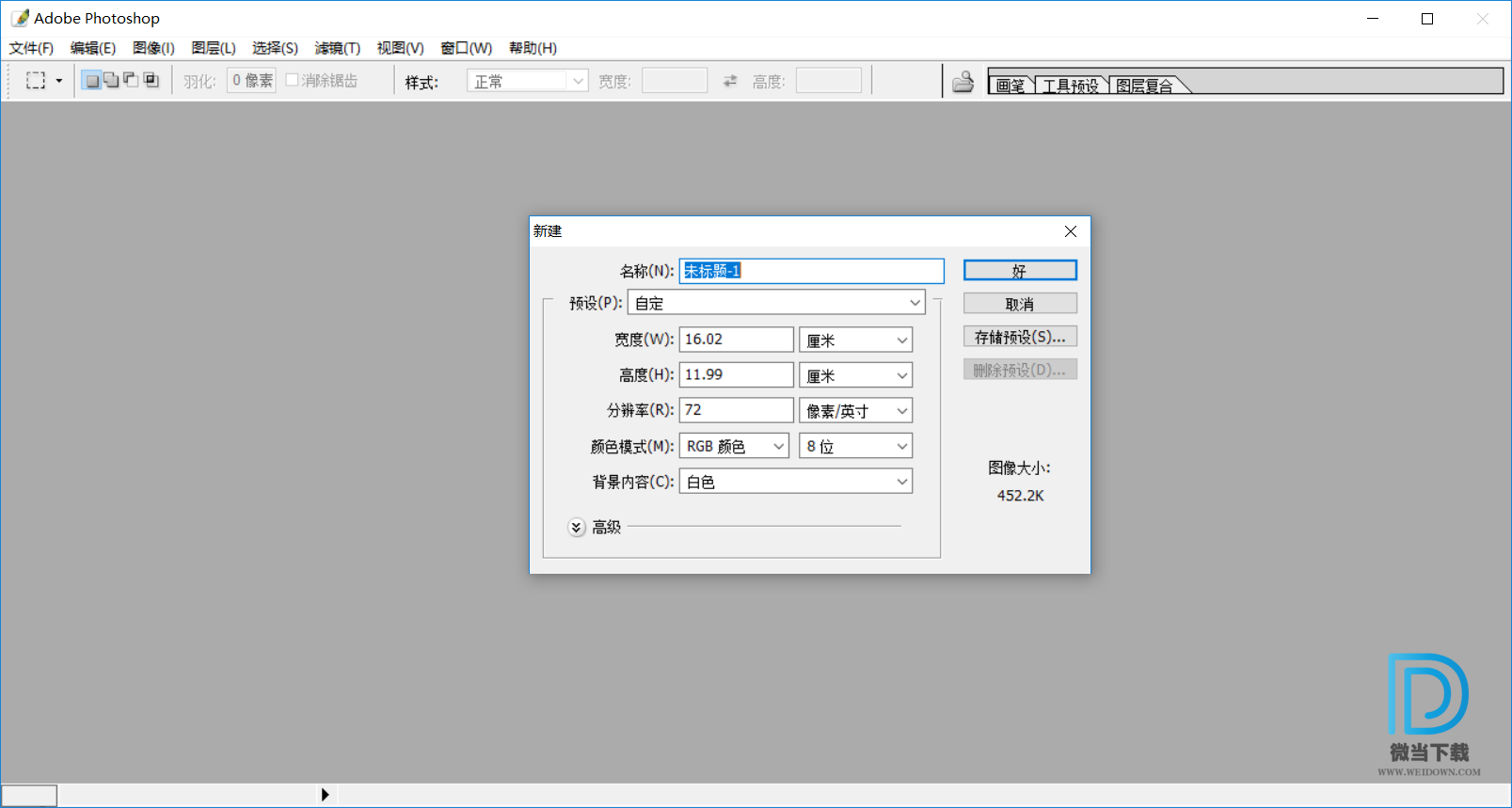
Task: Click the Save Preset (存储预设) button
Action: 1020,337
